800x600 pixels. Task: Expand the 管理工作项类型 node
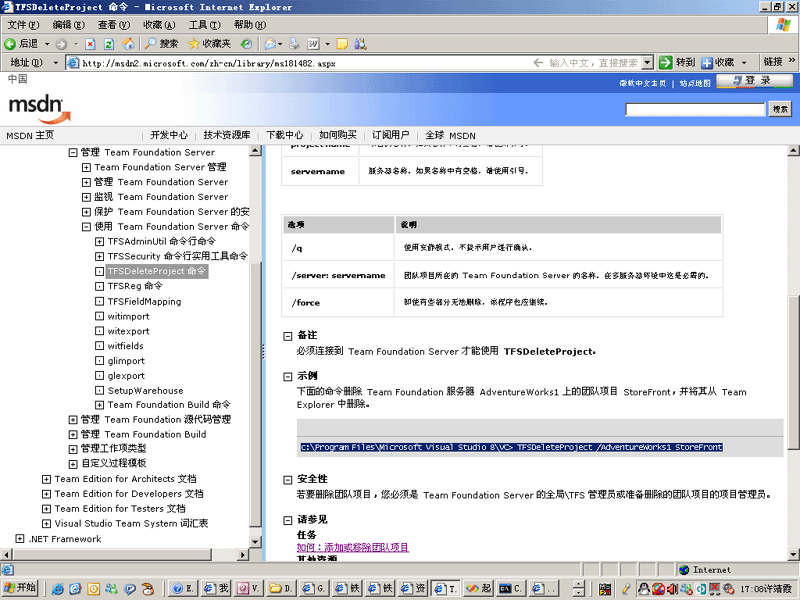click(x=73, y=449)
